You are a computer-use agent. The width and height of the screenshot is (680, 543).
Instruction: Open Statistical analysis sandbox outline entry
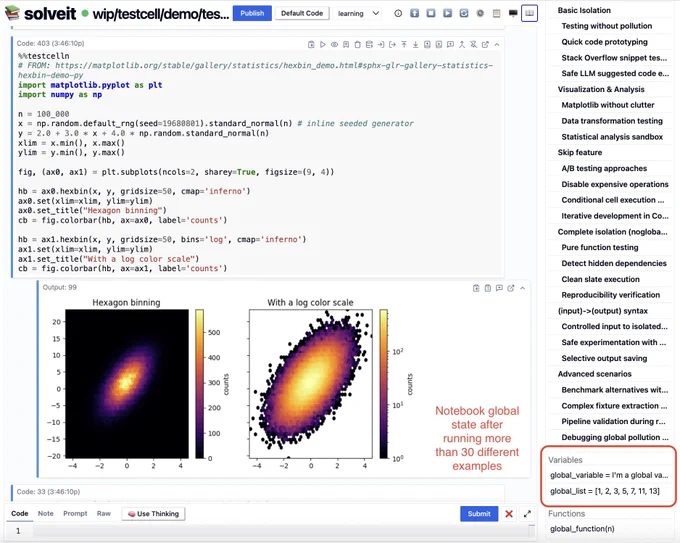612,137
